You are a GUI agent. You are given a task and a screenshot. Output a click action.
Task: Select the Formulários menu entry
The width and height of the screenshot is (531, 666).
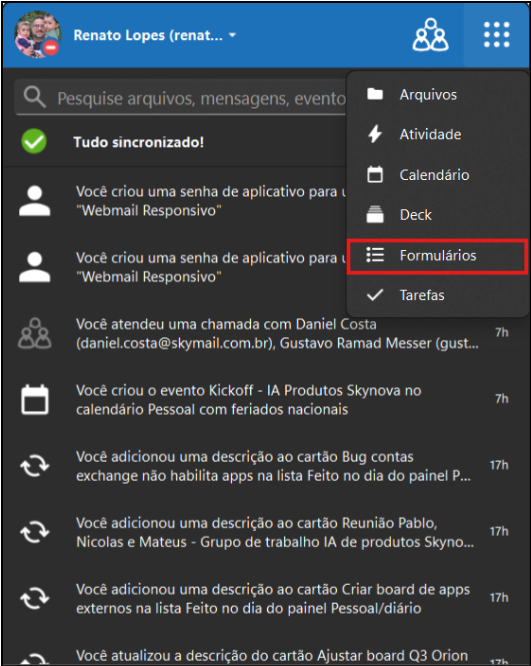click(x=438, y=256)
